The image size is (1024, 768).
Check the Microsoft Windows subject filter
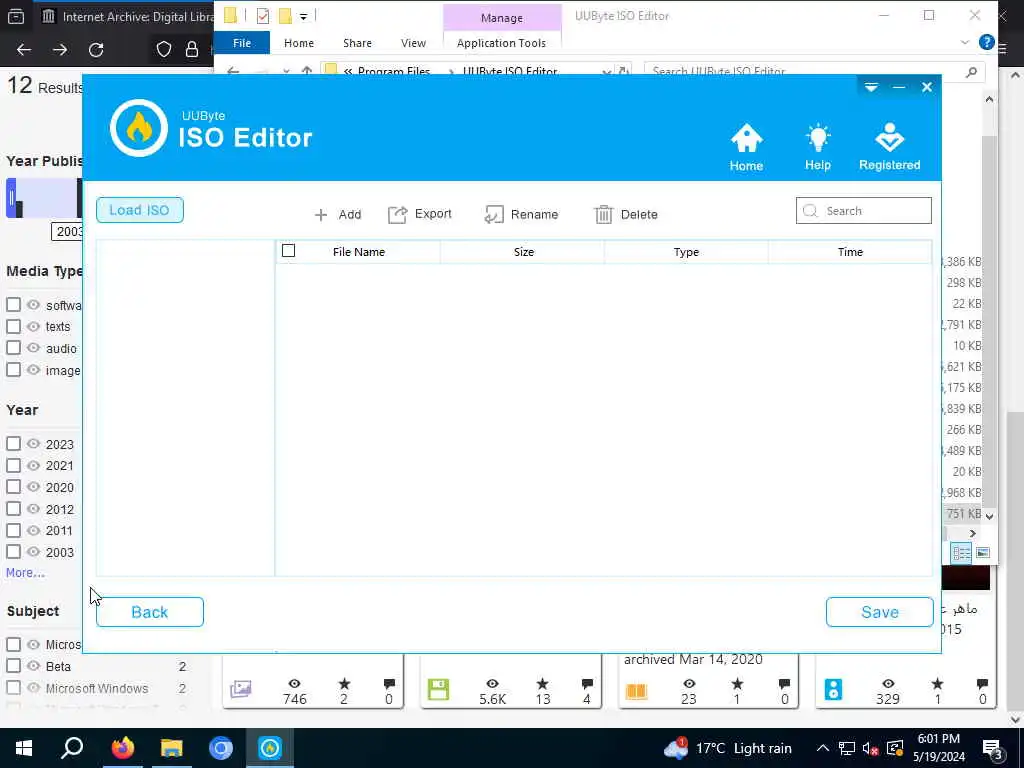[x=14, y=687]
